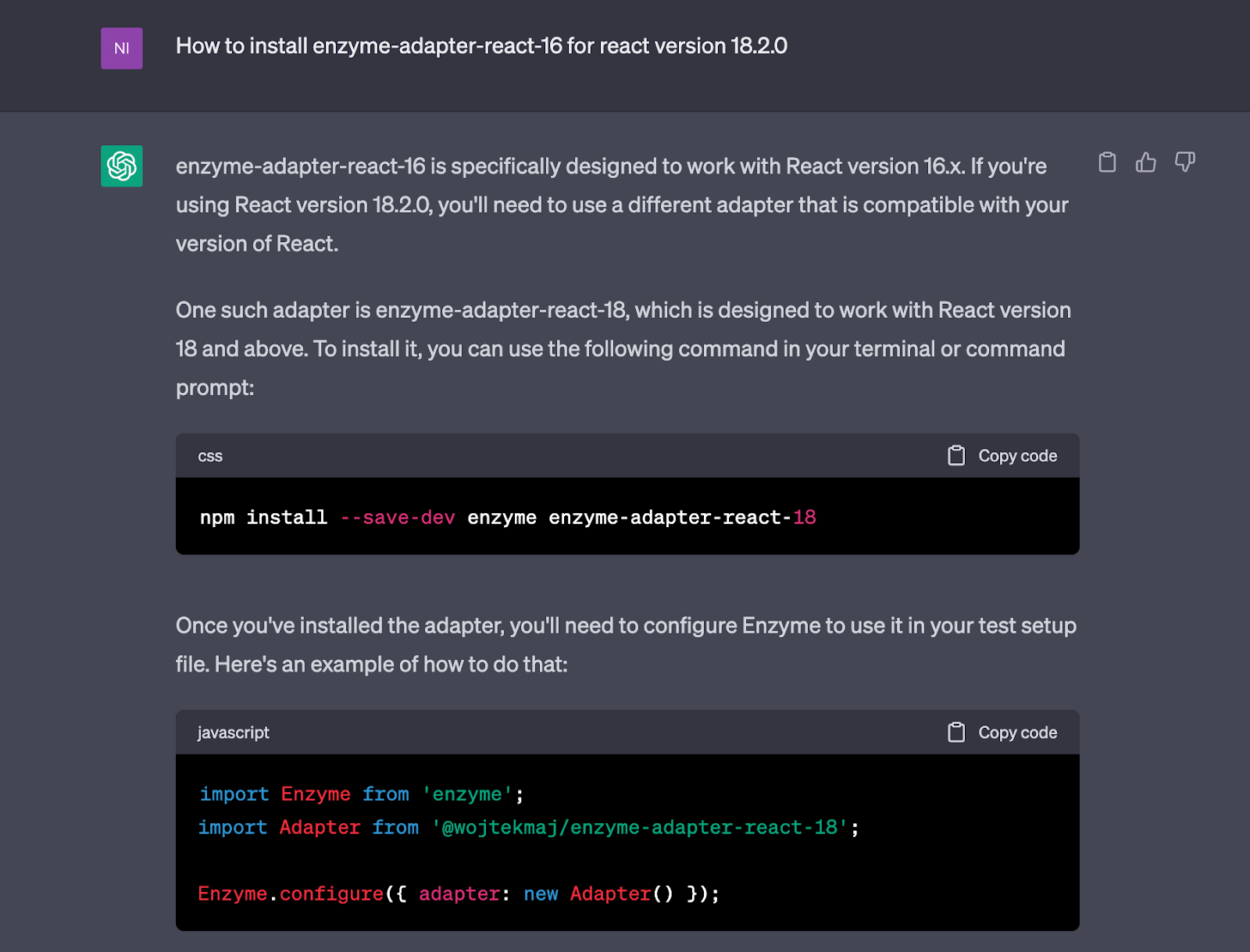Give the response a thumbs down
Image resolution: width=1250 pixels, height=952 pixels.
point(1185,162)
